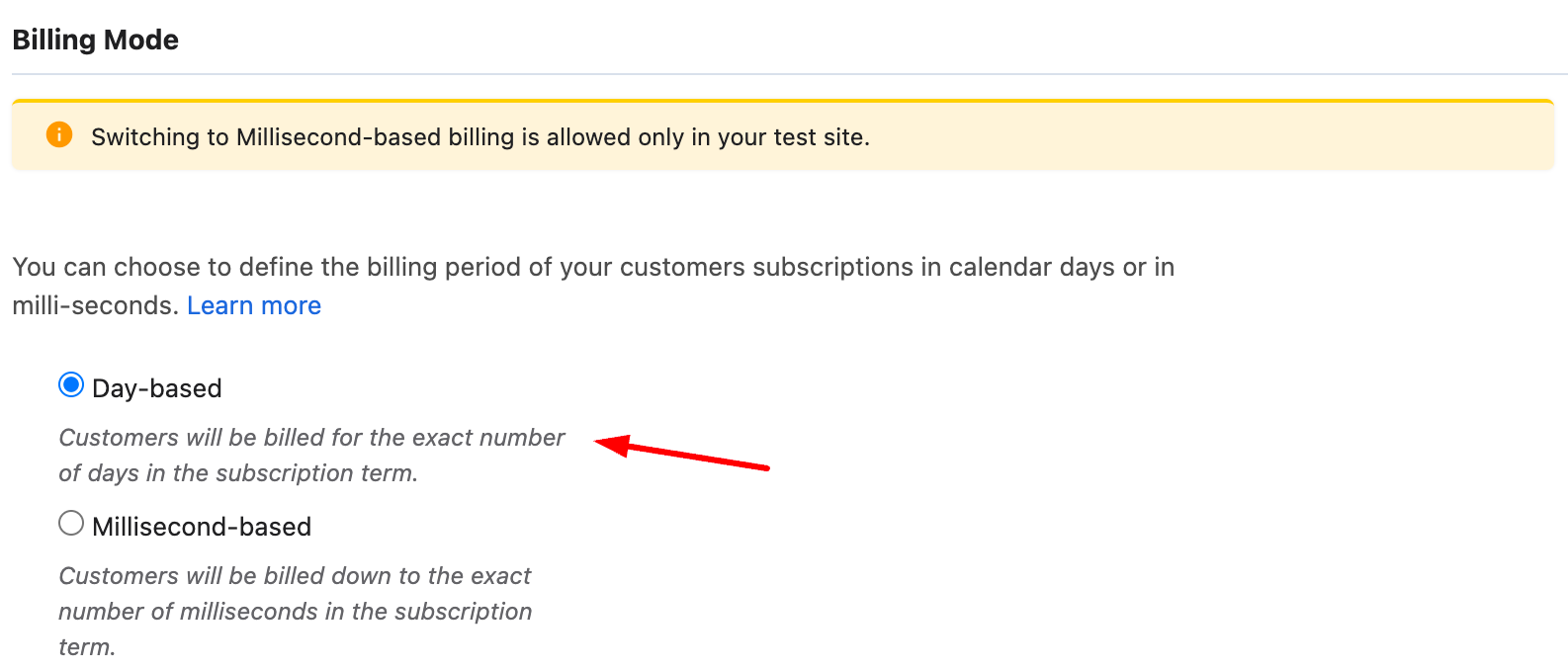Screen dimensions: 1568x670
Task: Click the orange info icon in the banner
Action: coord(59,134)
